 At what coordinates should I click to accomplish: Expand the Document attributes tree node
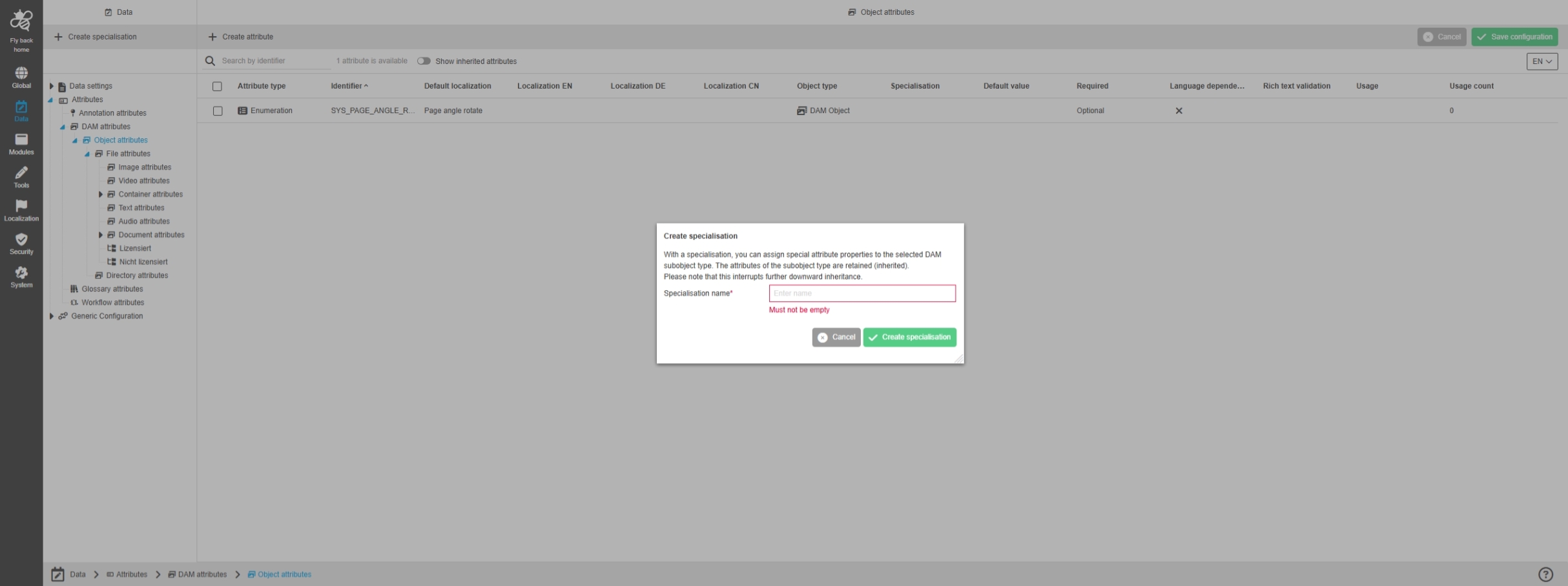pos(101,235)
